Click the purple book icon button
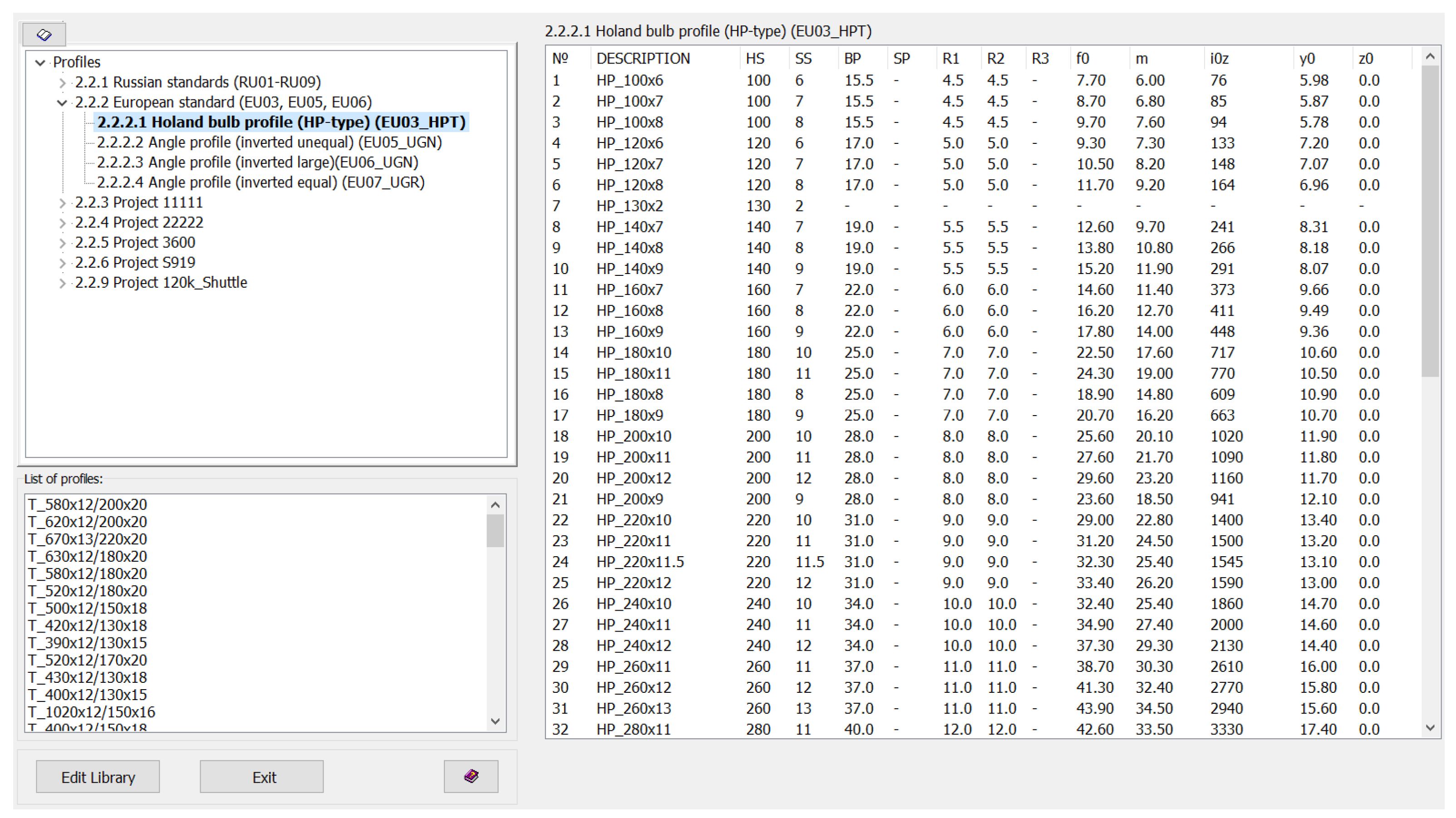The width and height of the screenshot is (1456, 818). [x=470, y=776]
